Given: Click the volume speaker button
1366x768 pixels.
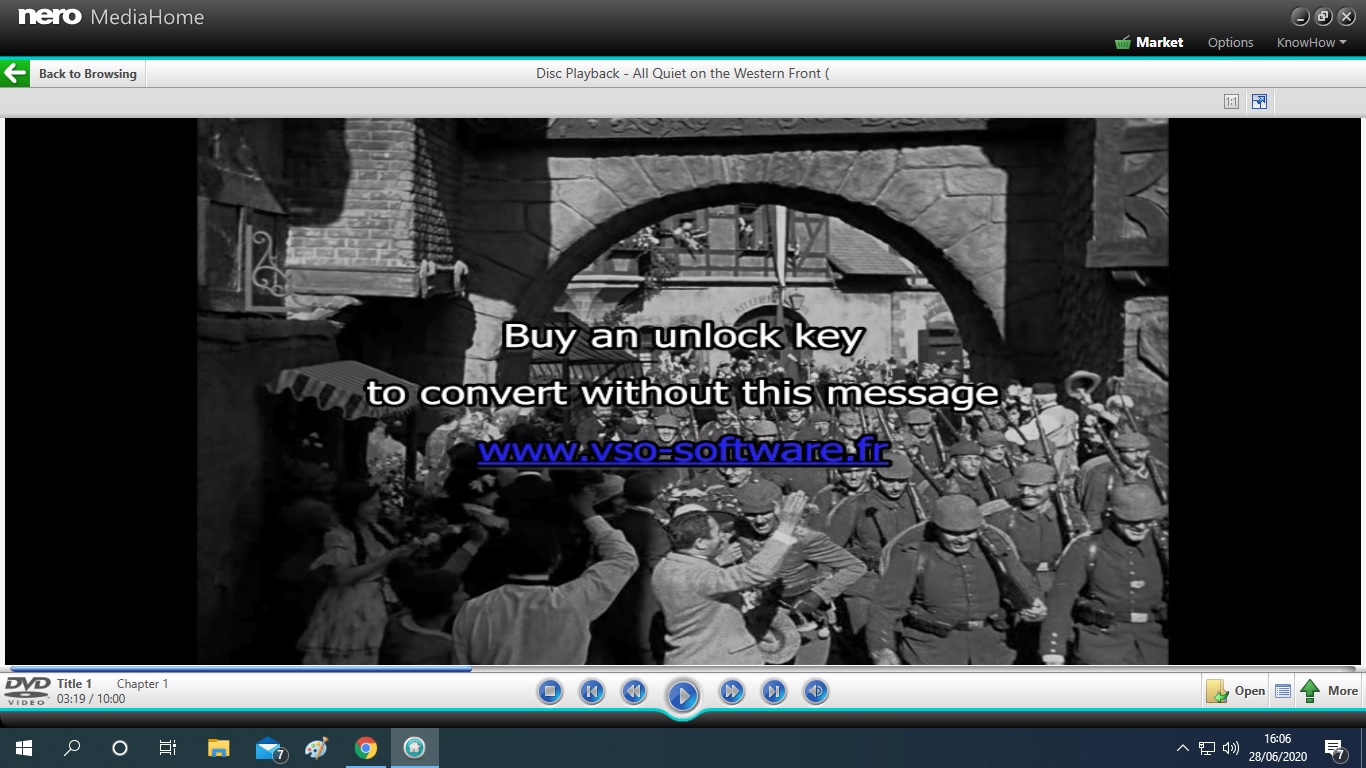Looking at the screenshot, I should 816,691.
